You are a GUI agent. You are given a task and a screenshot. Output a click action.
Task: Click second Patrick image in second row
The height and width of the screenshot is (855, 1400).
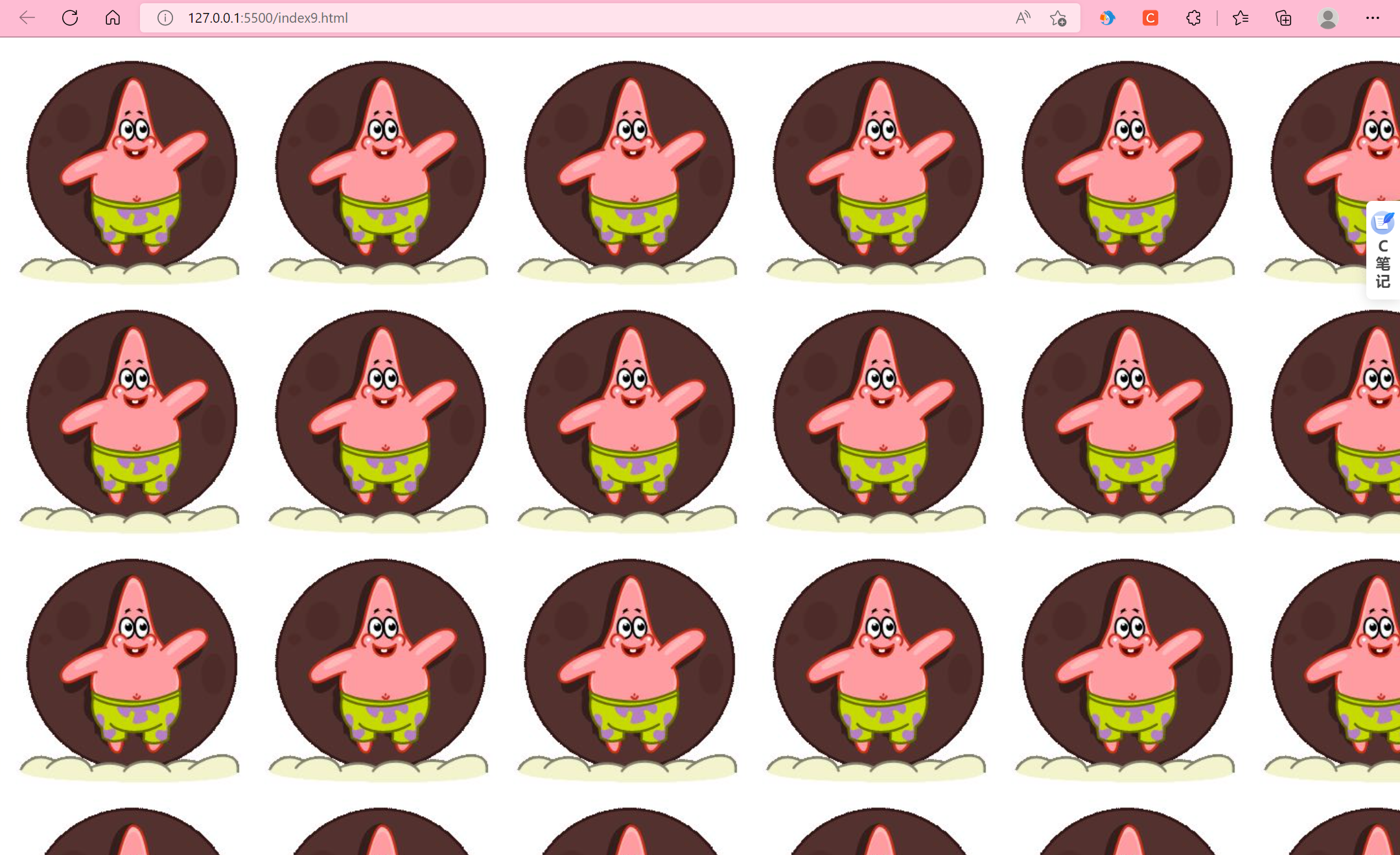pos(380,418)
